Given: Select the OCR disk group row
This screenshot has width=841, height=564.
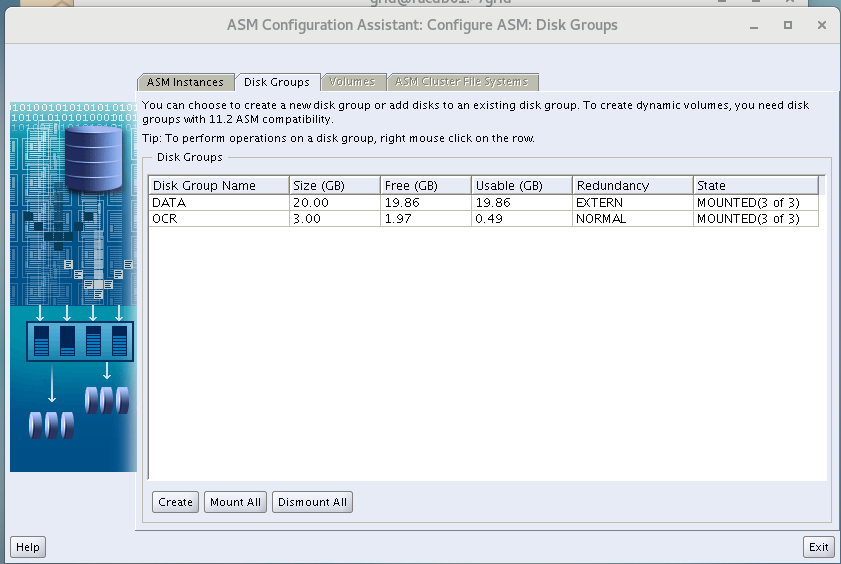Looking at the screenshot, I should [x=484, y=219].
